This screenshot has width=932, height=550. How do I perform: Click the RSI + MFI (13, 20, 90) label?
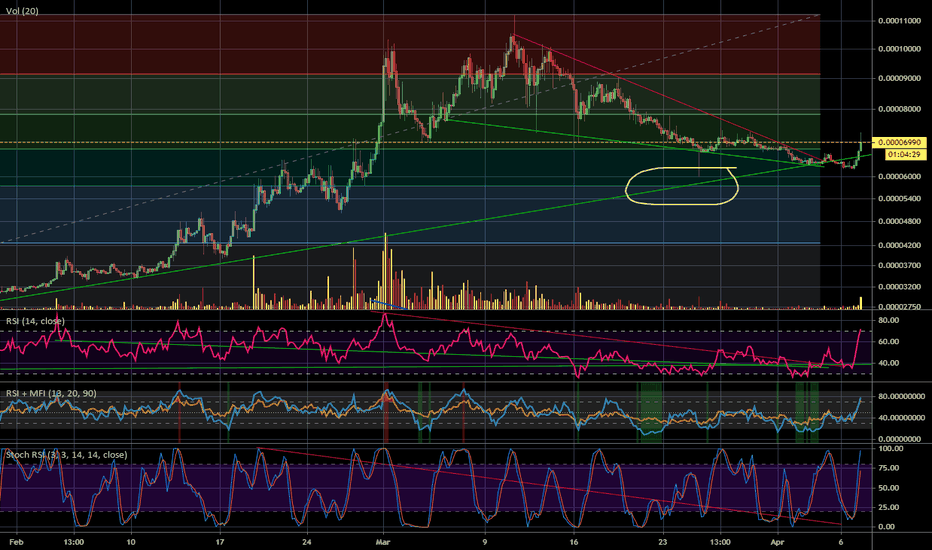click(51, 394)
